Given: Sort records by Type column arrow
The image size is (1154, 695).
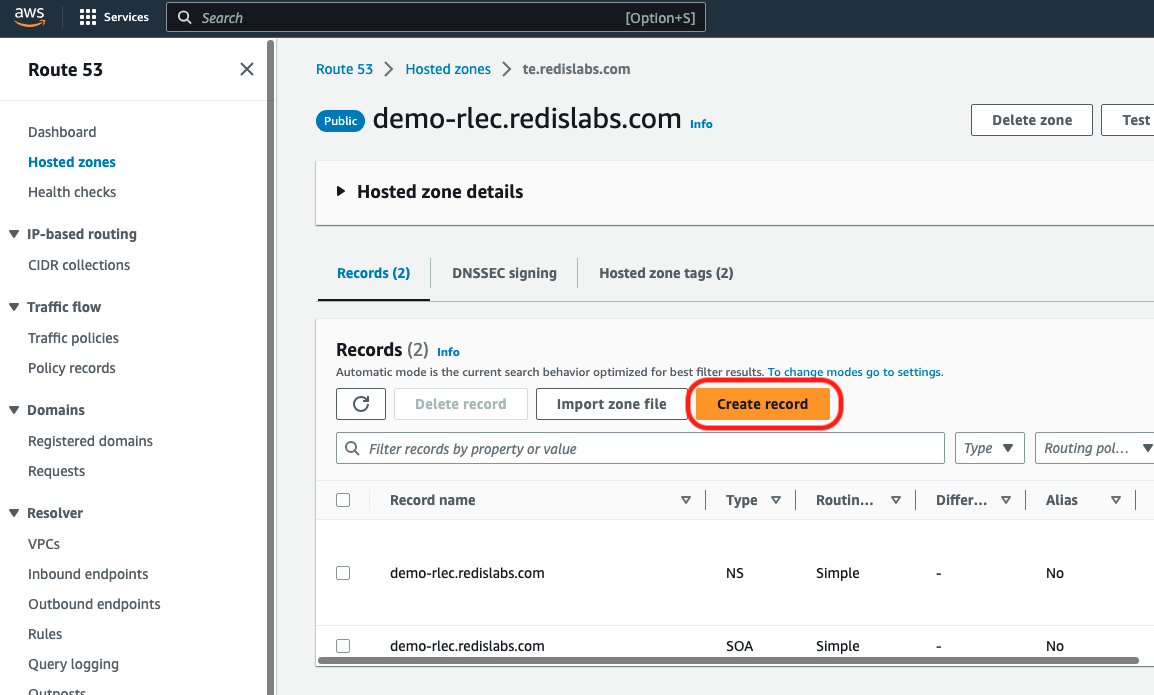Looking at the screenshot, I should point(776,500).
